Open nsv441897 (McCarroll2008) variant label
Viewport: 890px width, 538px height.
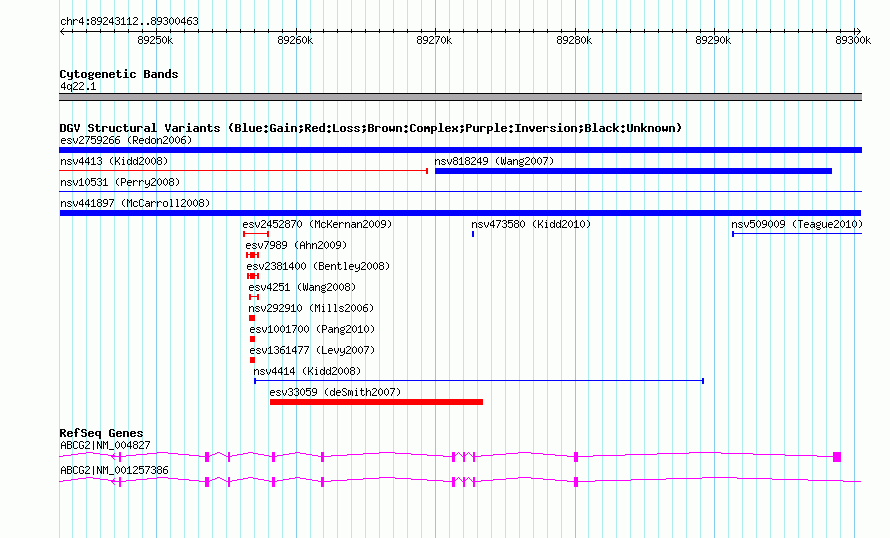coord(135,203)
